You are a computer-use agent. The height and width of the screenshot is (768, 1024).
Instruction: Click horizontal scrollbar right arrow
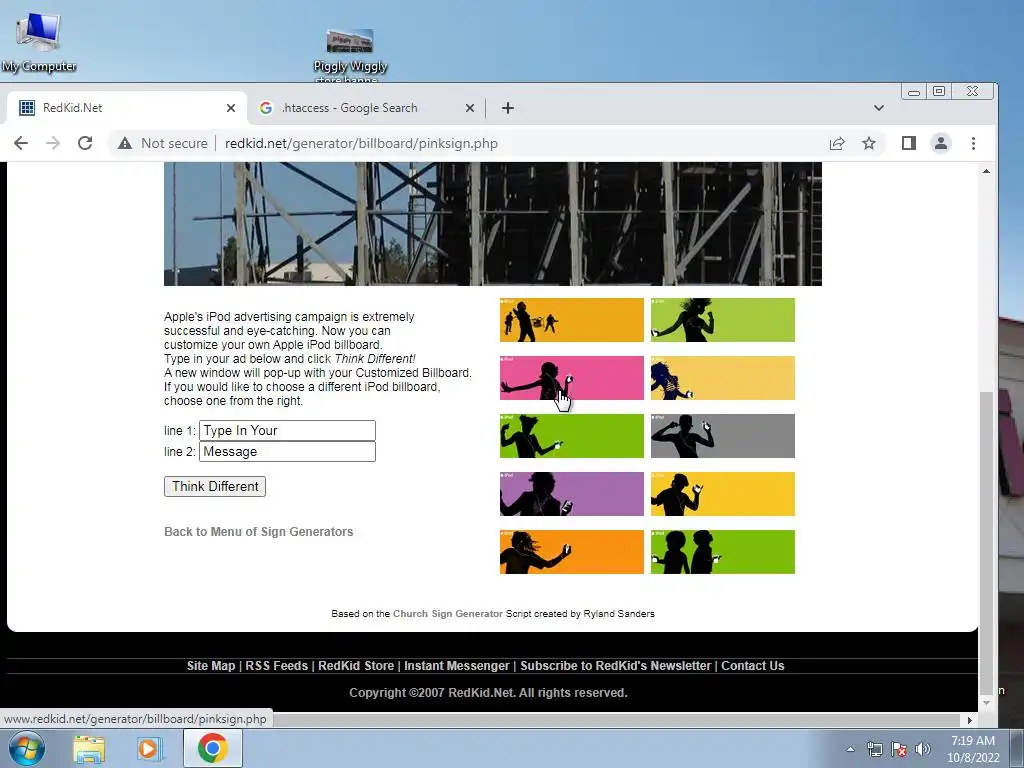pos(970,720)
